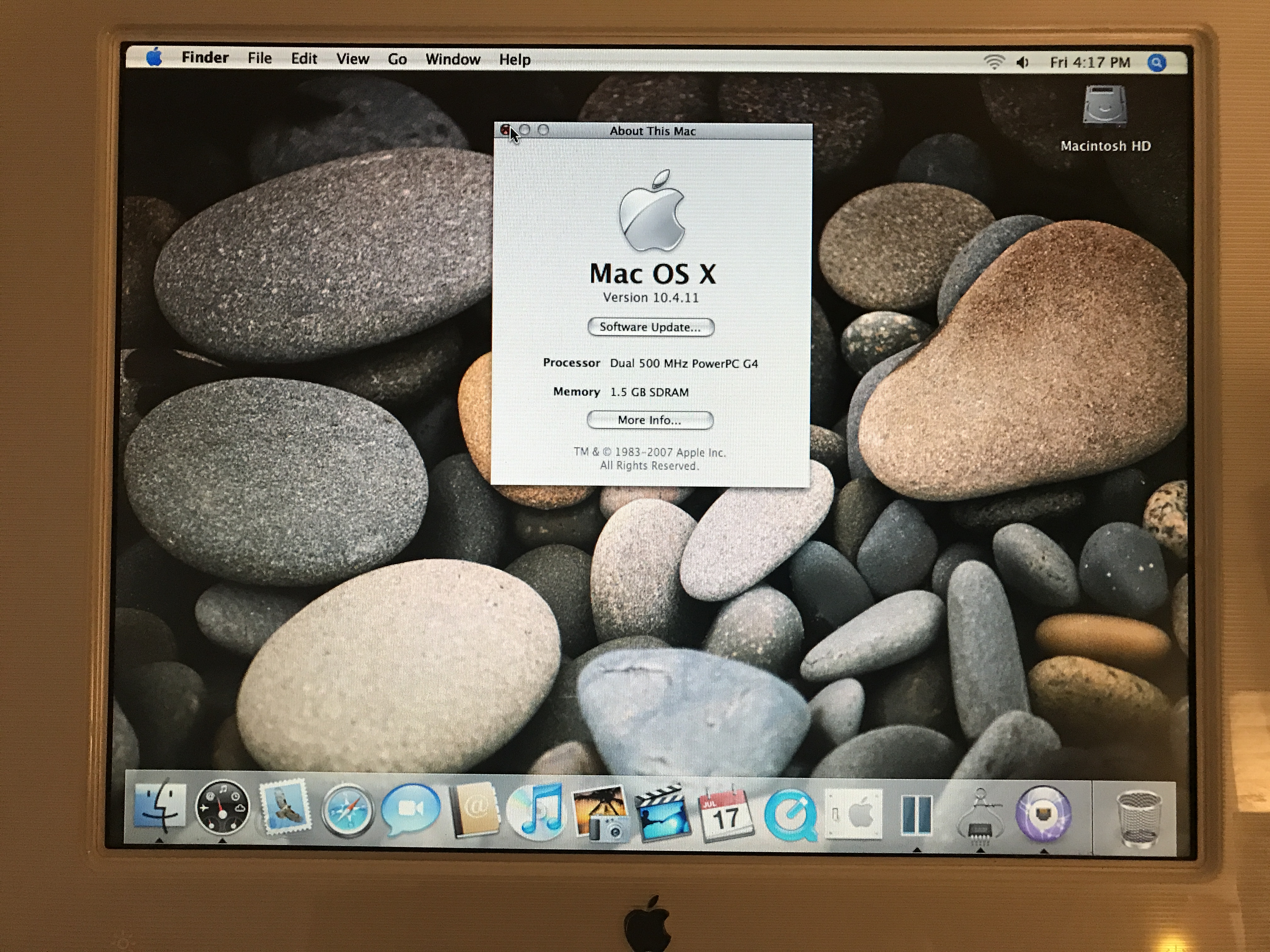Click the Apple logo in About window
The width and height of the screenshot is (1270, 952).
tap(652, 211)
